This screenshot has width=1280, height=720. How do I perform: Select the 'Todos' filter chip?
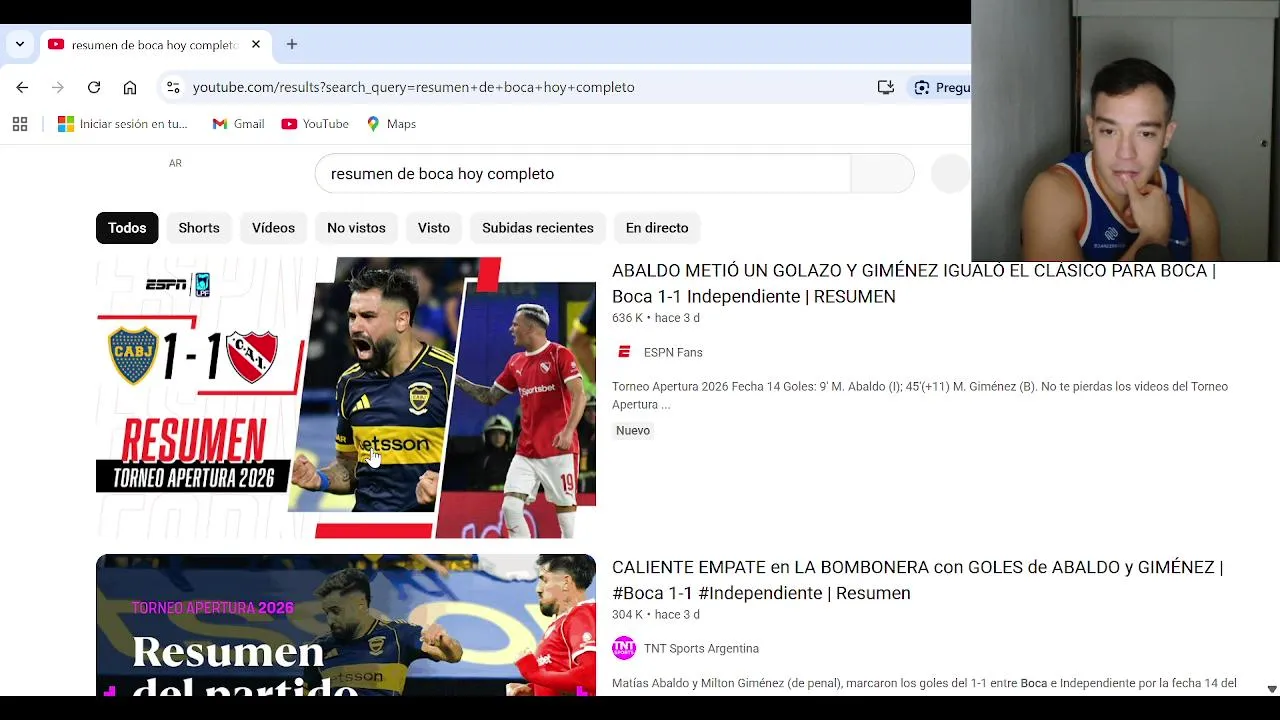(x=127, y=228)
